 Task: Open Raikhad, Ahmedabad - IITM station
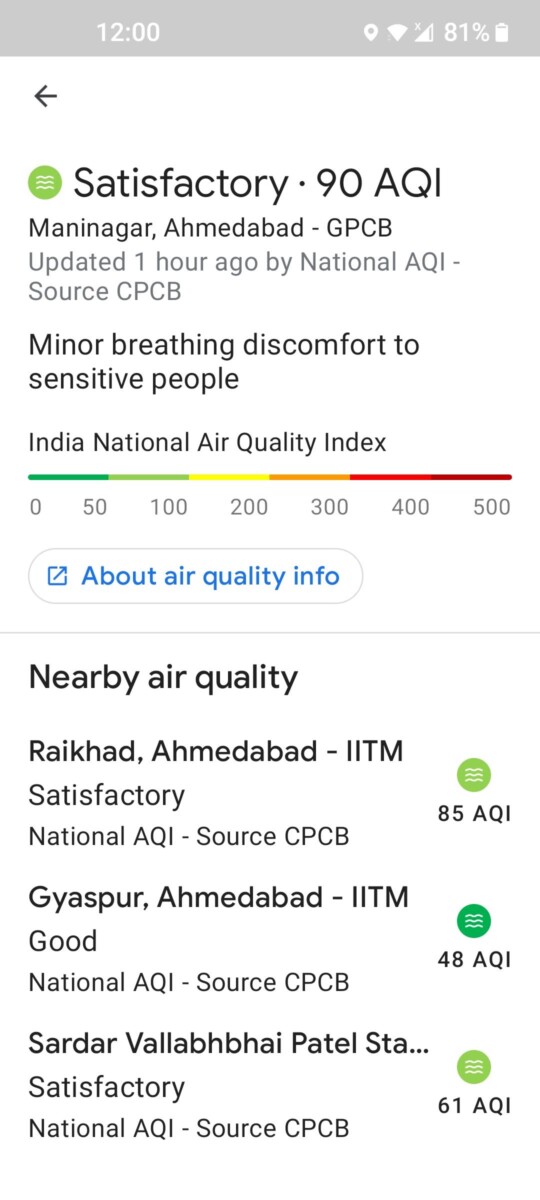[270, 794]
